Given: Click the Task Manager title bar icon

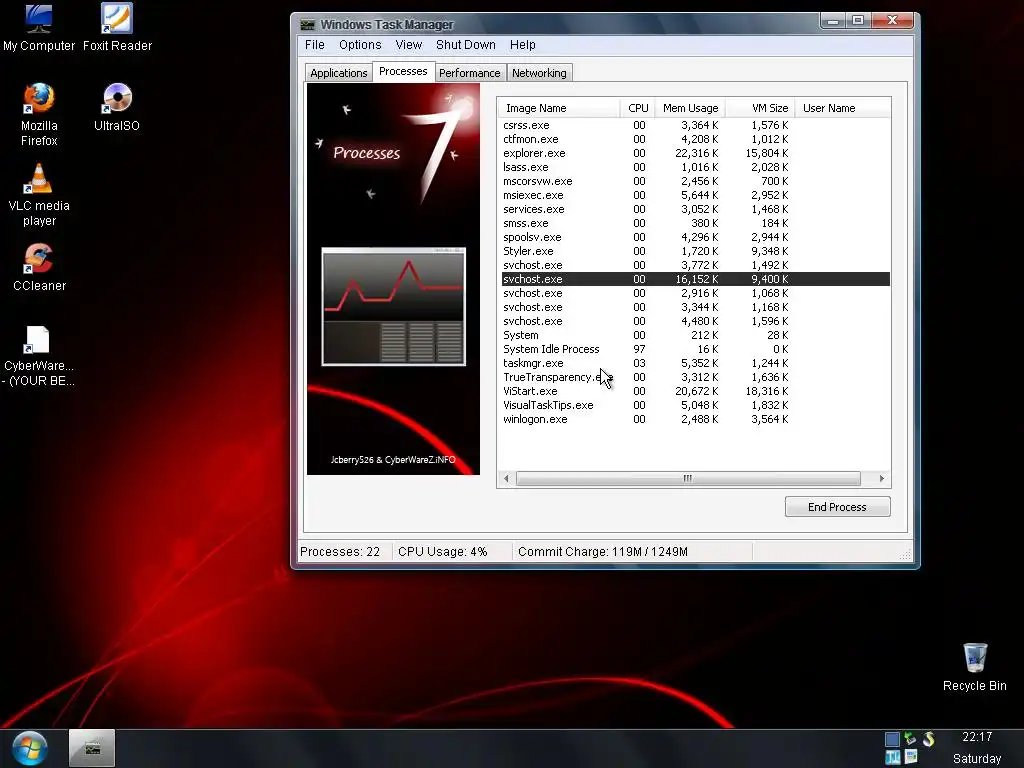Looking at the screenshot, I should (307, 24).
